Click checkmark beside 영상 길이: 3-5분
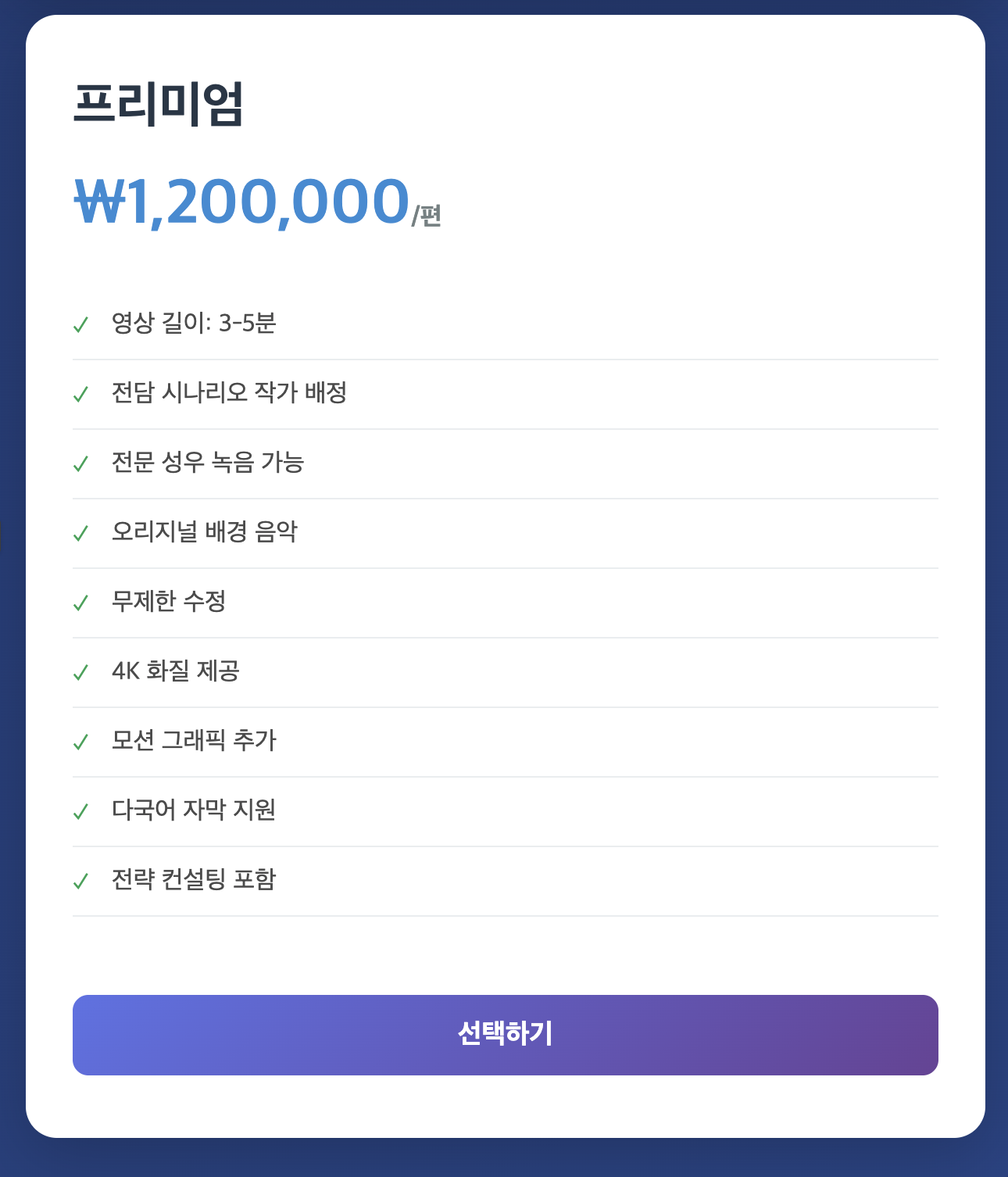 click(x=80, y=324)
